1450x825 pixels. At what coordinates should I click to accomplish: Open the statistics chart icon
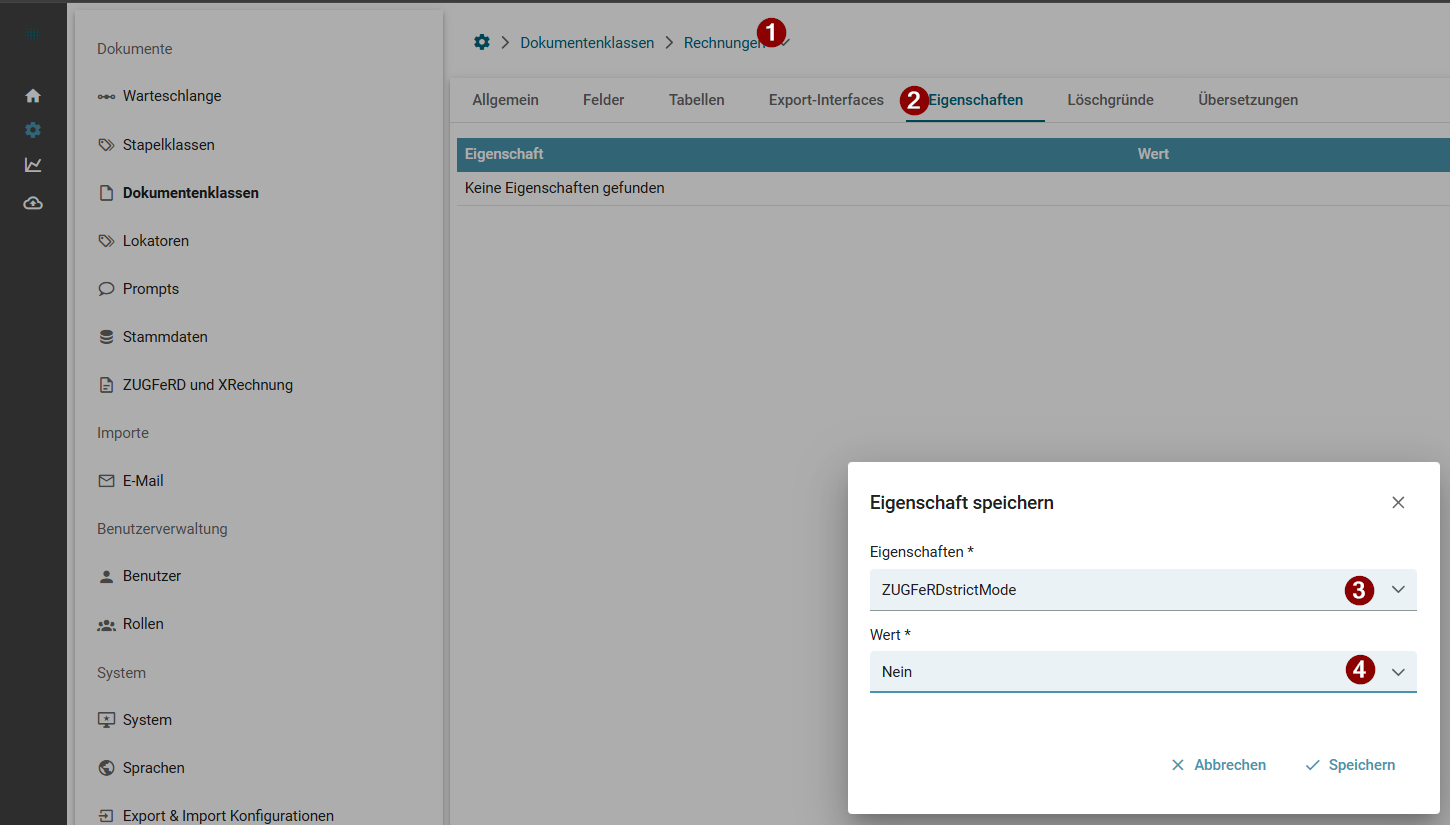tap(33, 165)
